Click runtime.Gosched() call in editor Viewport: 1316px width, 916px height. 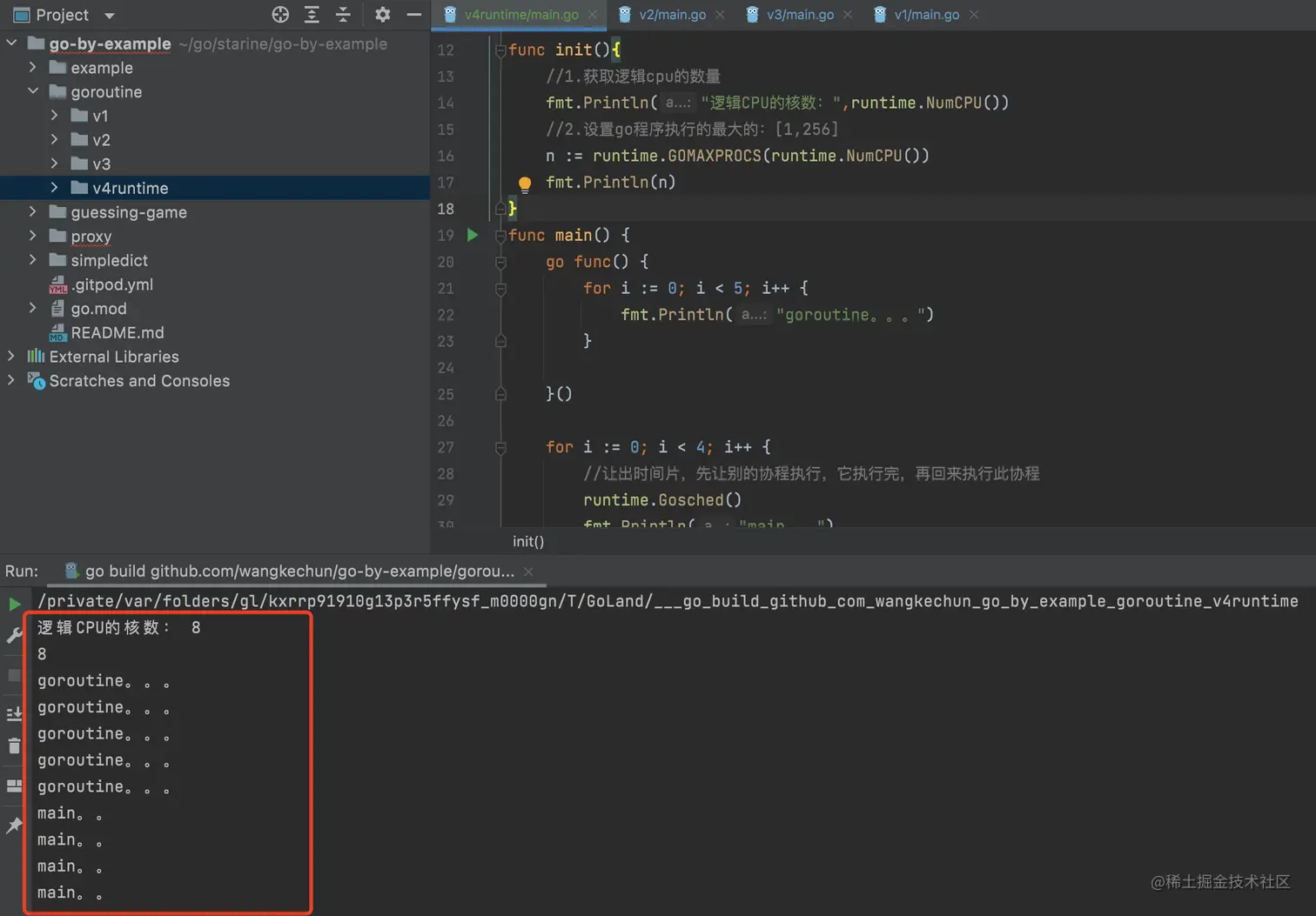click(x=662, y=500)
